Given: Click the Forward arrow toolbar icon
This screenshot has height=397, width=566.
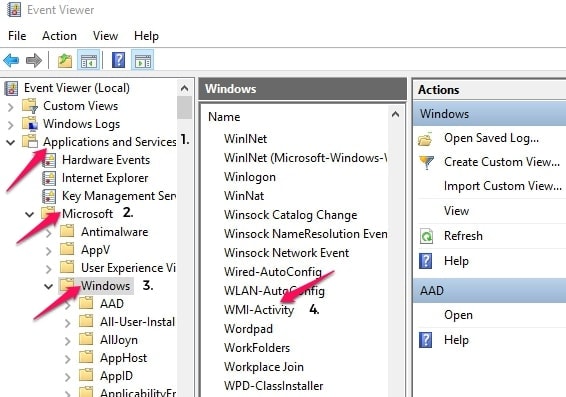Looking at the screenshot, I should click(34, 61).
